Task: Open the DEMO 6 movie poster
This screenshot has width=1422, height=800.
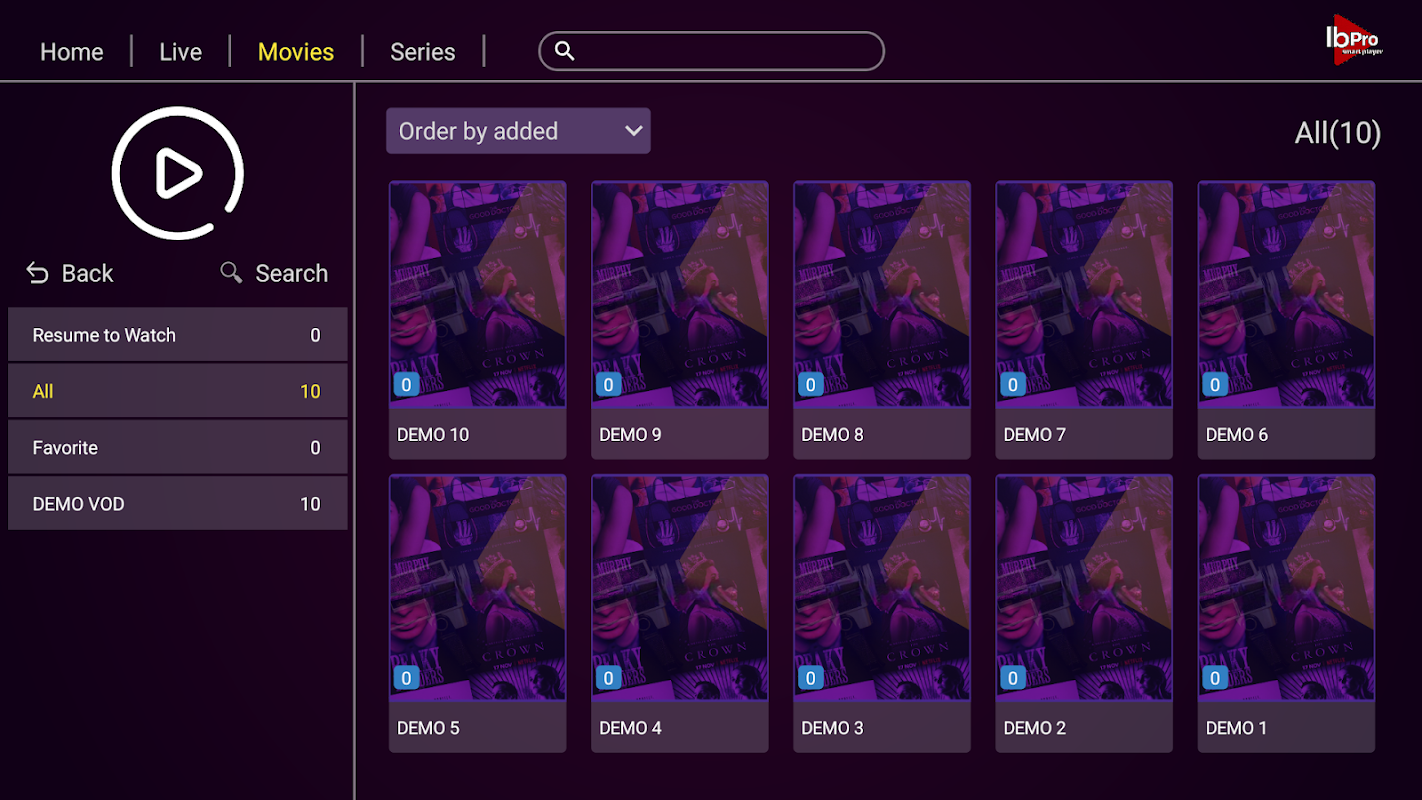Action: click(1287, 294)
